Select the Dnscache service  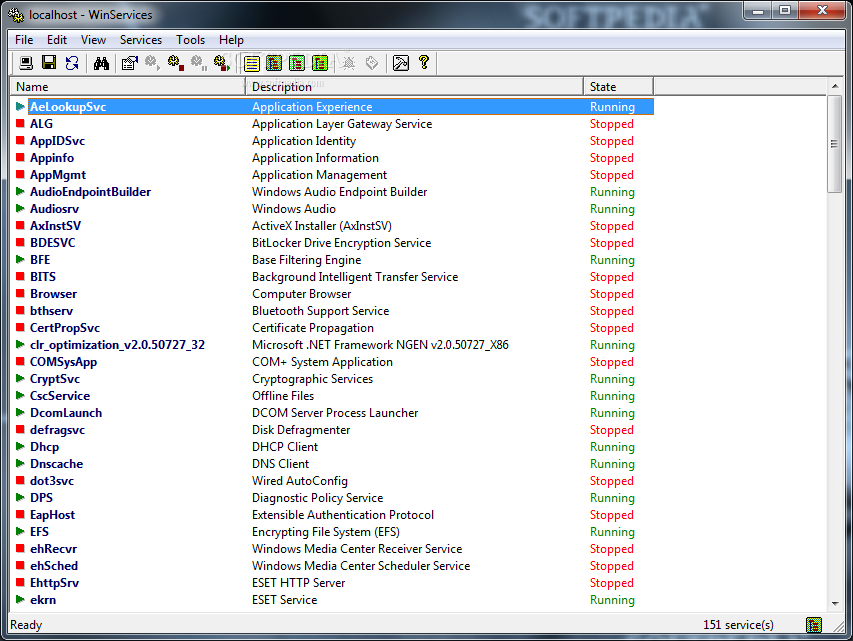pyautogui.click(x=57, y=464)
